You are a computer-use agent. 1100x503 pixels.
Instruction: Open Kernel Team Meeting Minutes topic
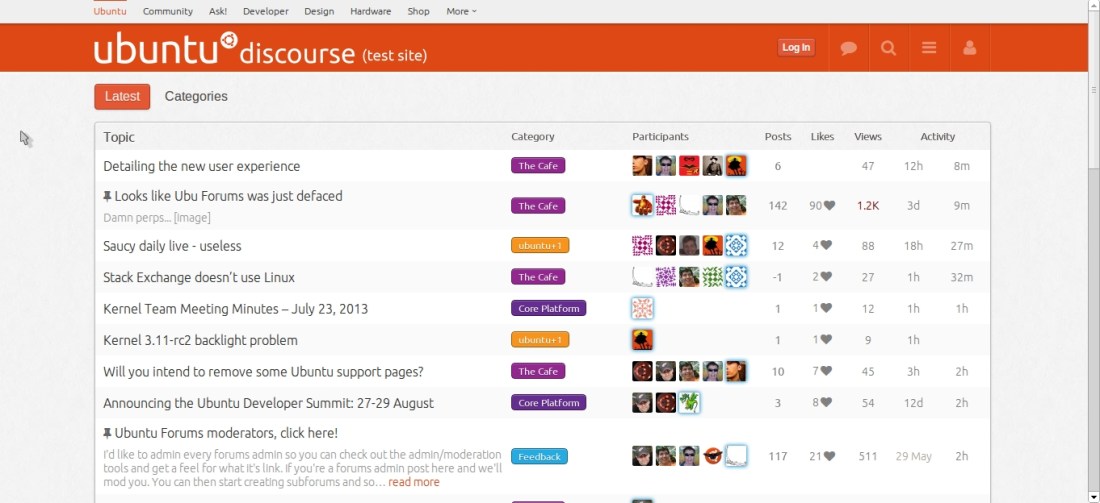[x=235, y=309]
